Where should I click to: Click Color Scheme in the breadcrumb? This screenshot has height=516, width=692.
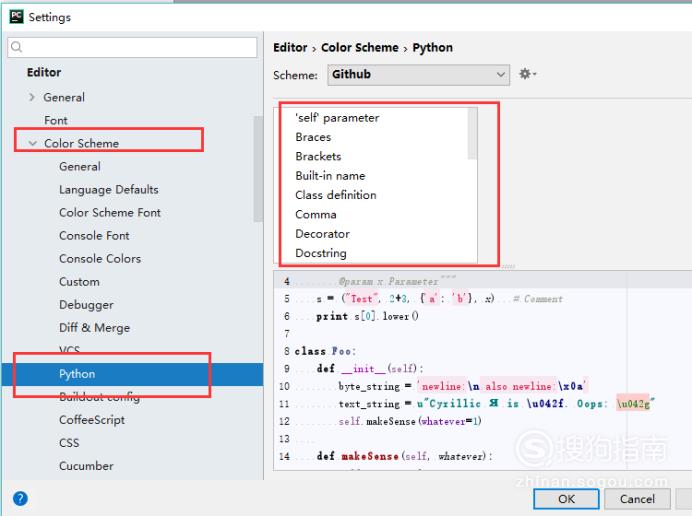(360, 48)
